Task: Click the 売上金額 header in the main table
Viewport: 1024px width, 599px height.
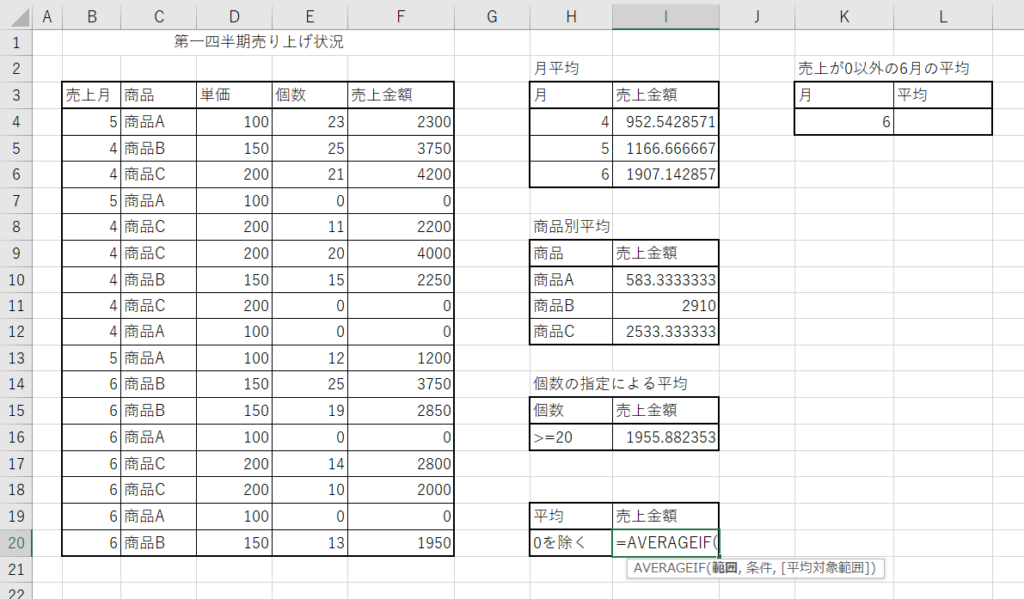Action: coord(400,95)
